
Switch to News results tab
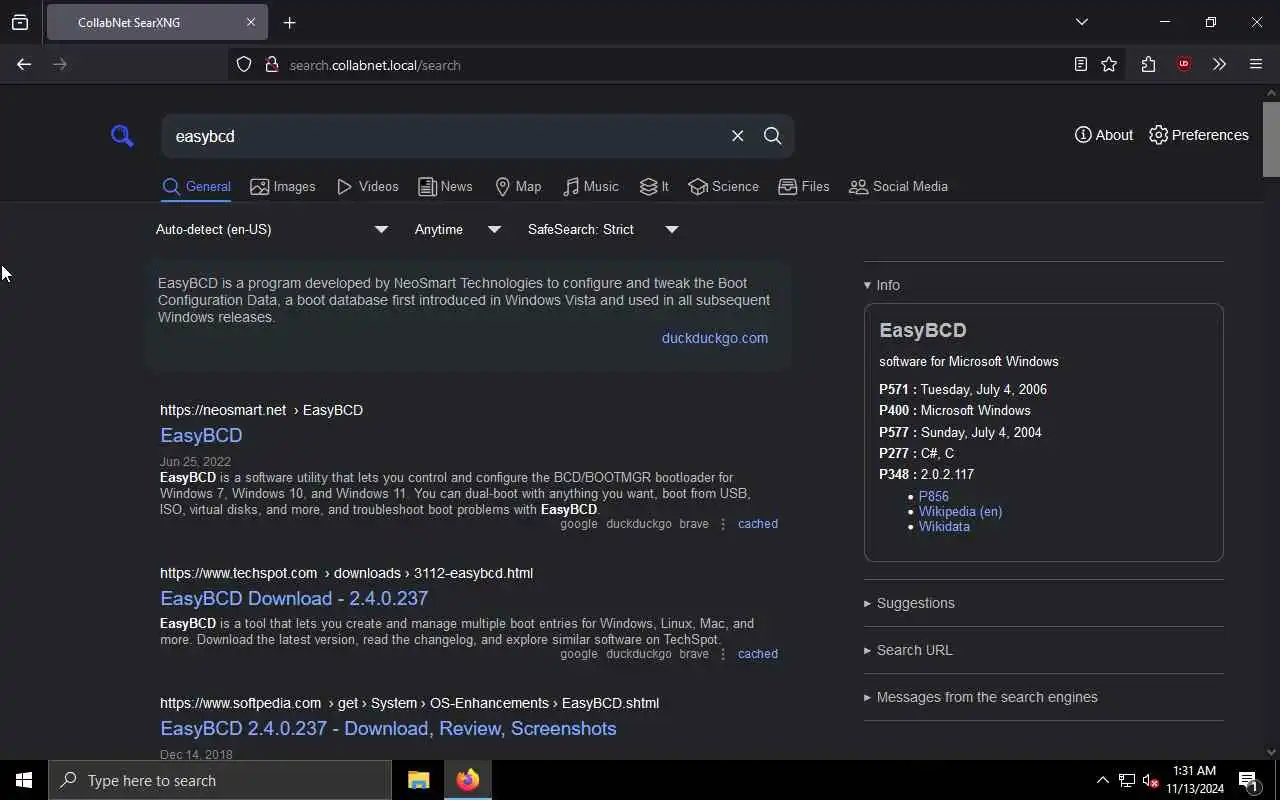[445, 186]
